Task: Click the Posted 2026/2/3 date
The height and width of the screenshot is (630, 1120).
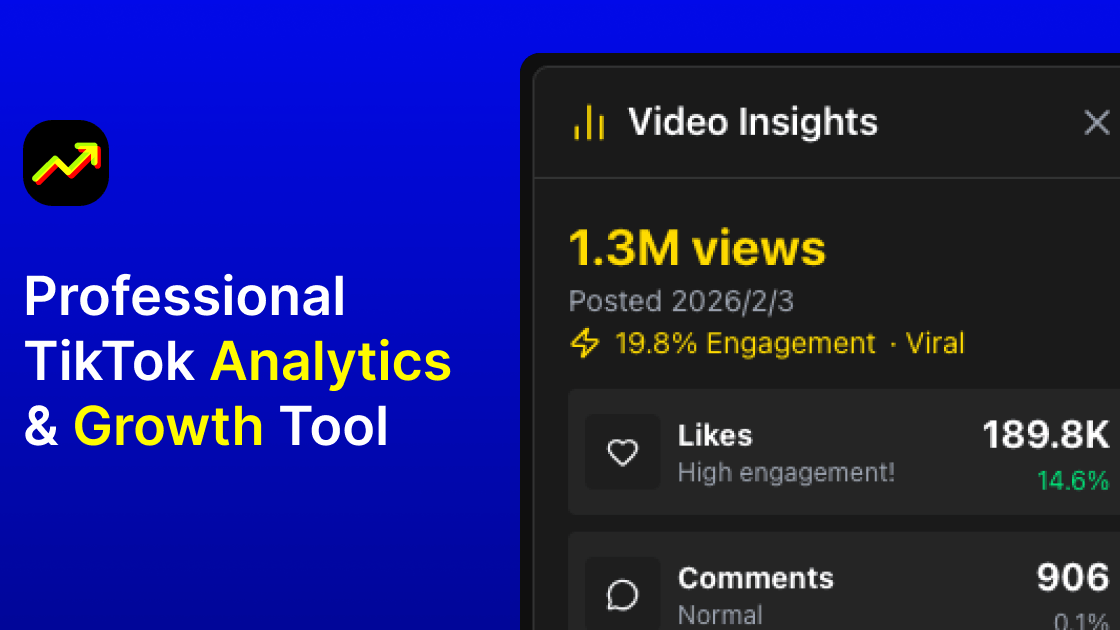Action: (x=681, y=301)
